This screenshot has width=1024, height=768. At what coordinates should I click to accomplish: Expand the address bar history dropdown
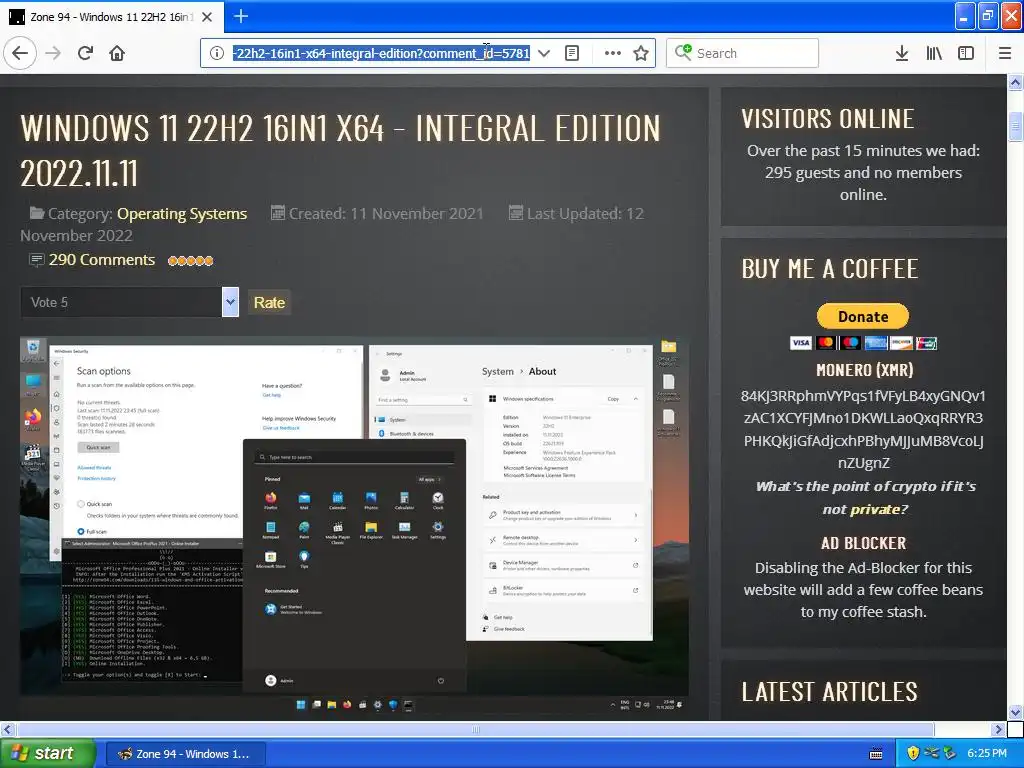pos(543,53)
